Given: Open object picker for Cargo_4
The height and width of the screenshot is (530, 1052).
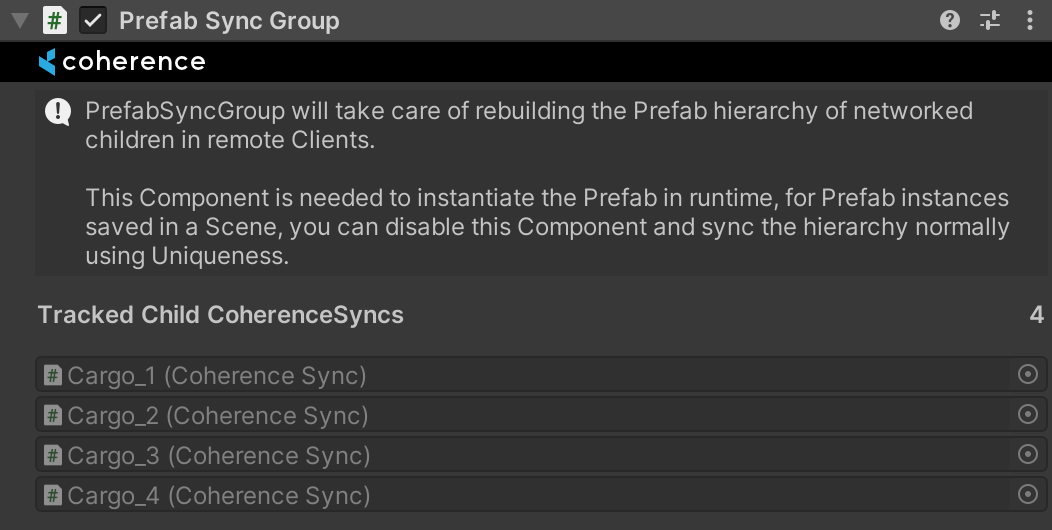Looking at the screenshot, I should pos(1027,494).
